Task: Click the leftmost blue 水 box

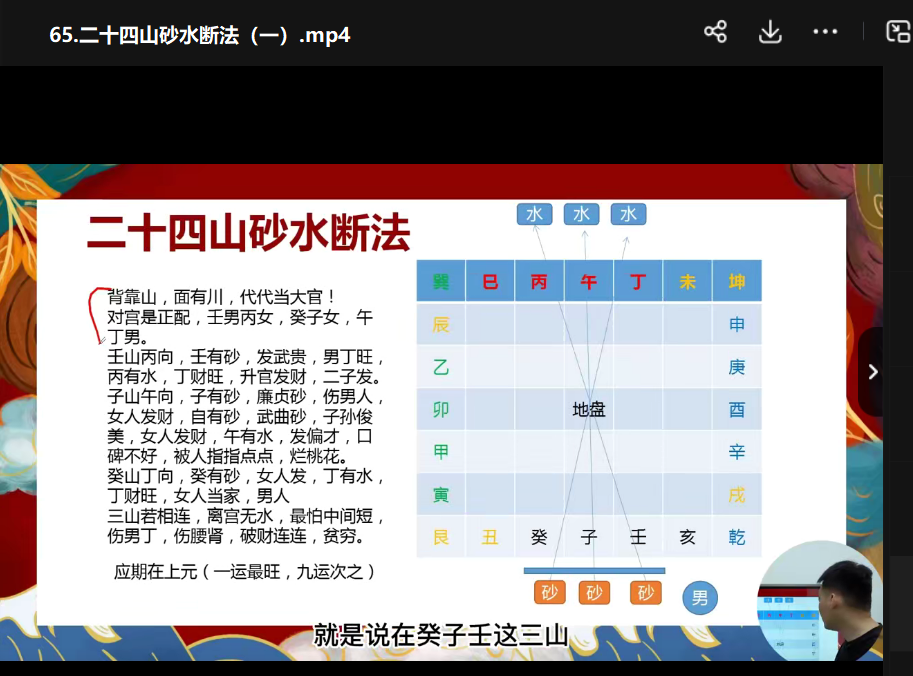Action: [x=534, y=214]
